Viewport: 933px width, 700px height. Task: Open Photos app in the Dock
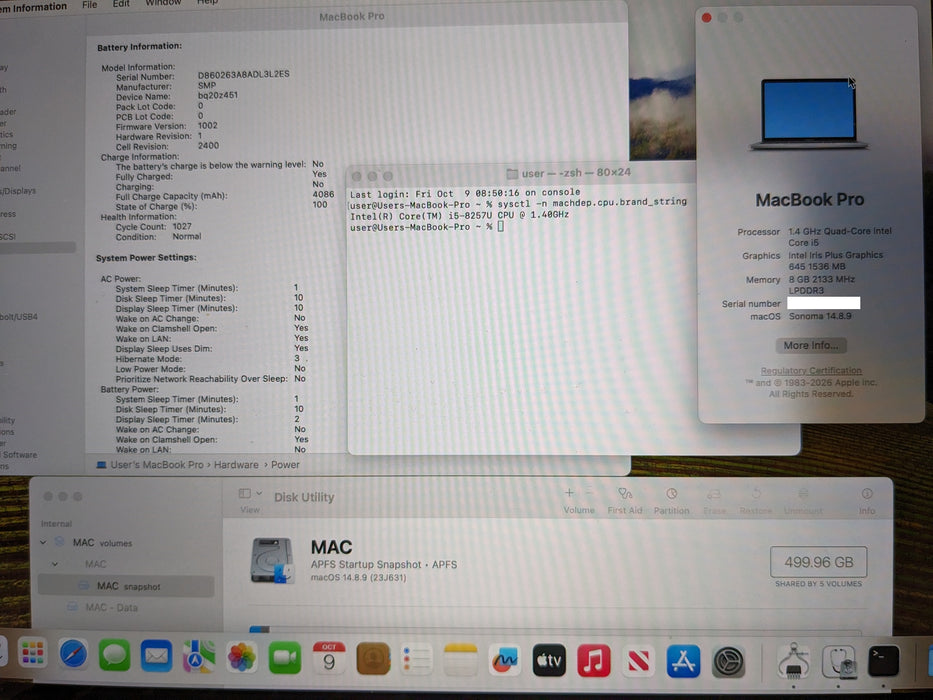[x=242, y=657]
